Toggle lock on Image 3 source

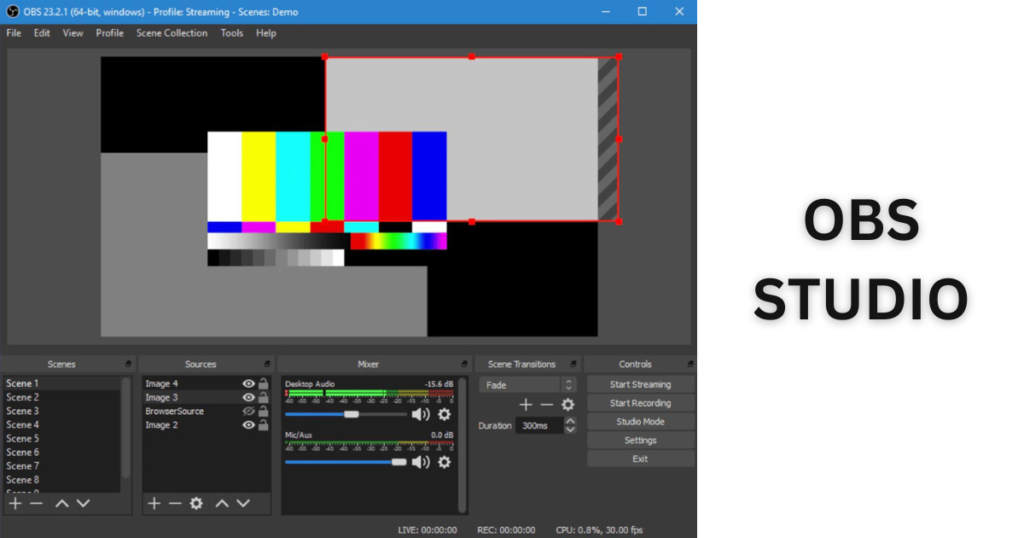pyautogui.click(x=263, y=398)
